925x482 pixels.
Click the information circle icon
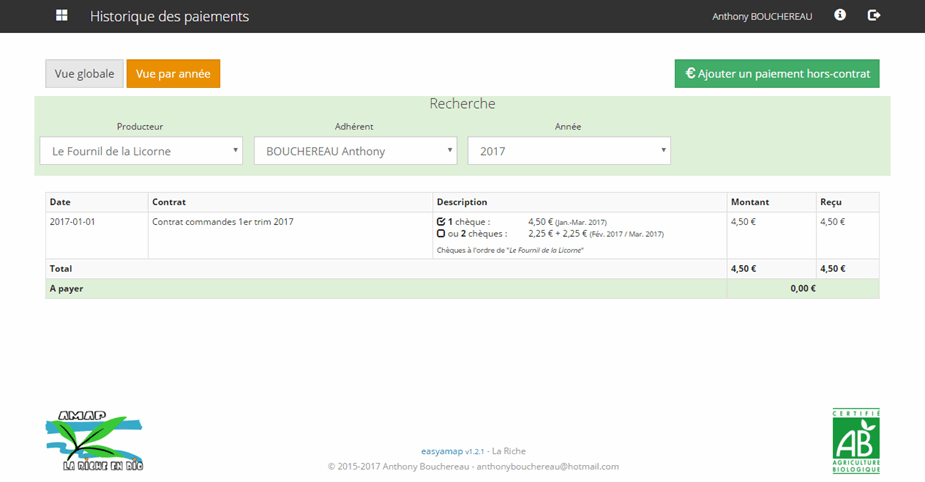pyautogui.click(x=840, y=15)
